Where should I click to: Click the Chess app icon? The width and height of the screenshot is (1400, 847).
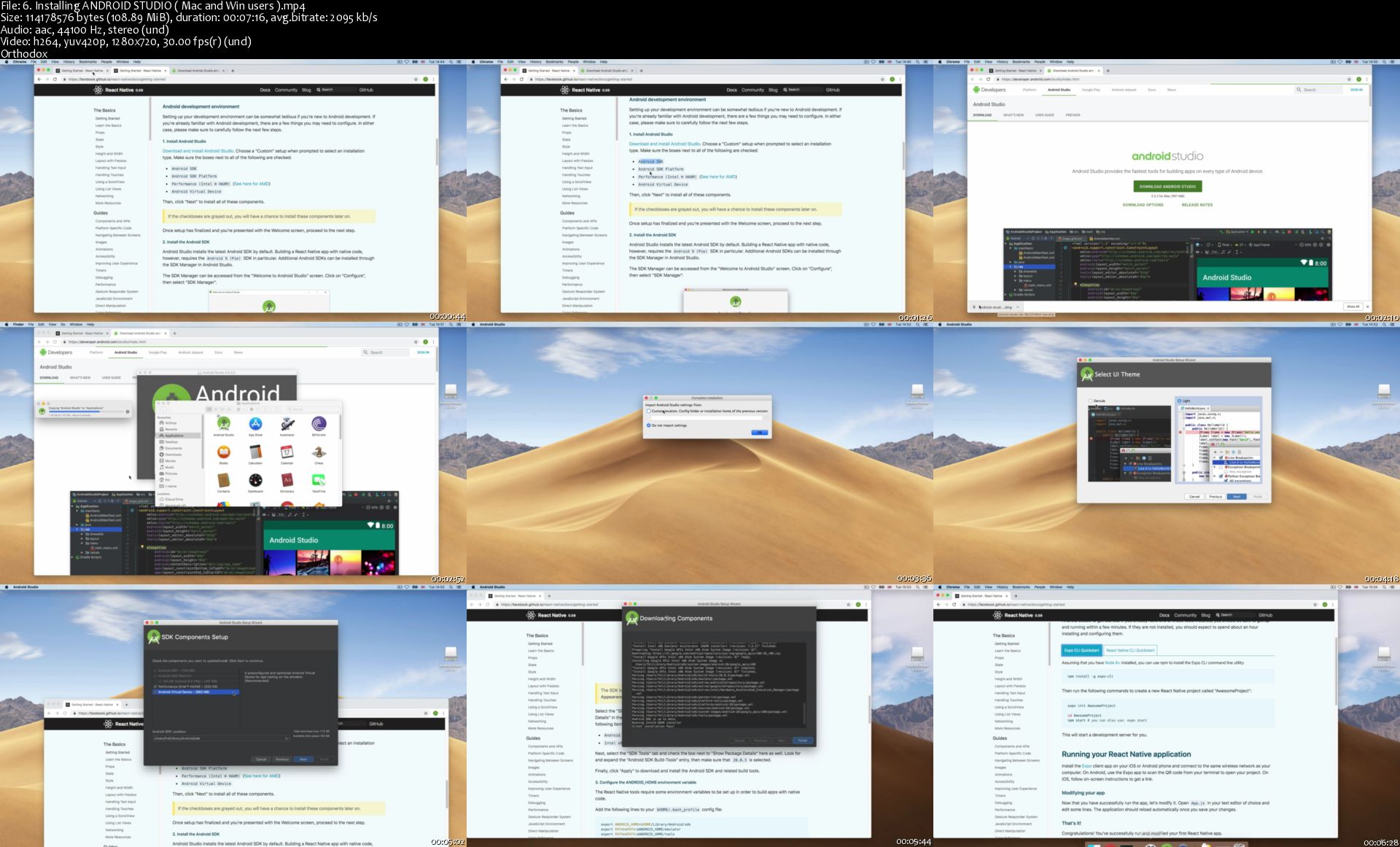[319, 452]
